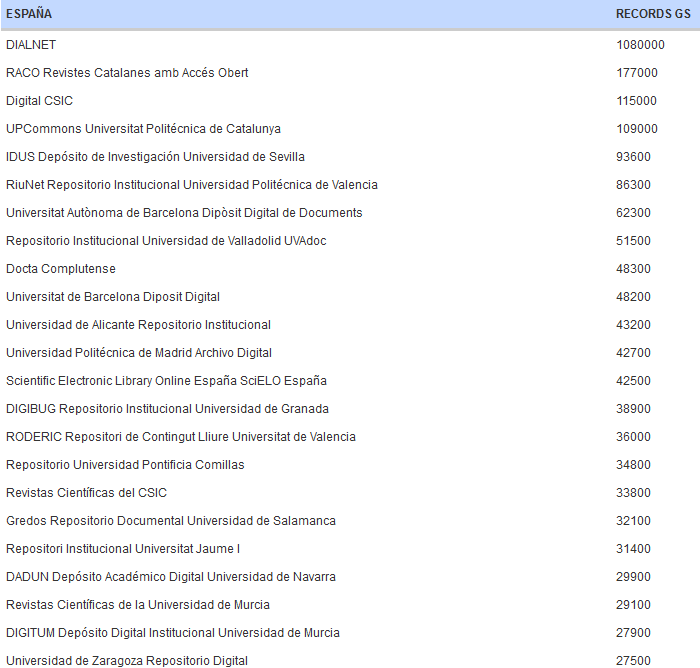Viewport: 700px width, 668px height.
Task: Click DIGIBUG Universidad de Granada entry
Action: tap(167, 409)
